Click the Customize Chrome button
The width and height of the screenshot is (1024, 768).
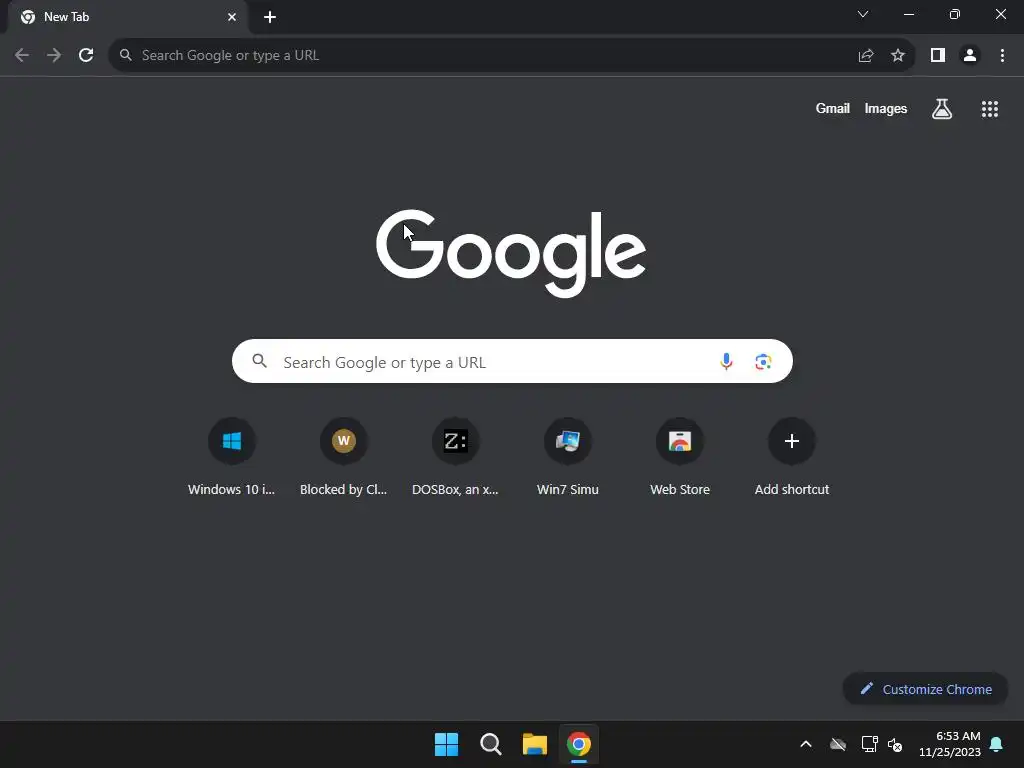925,689
